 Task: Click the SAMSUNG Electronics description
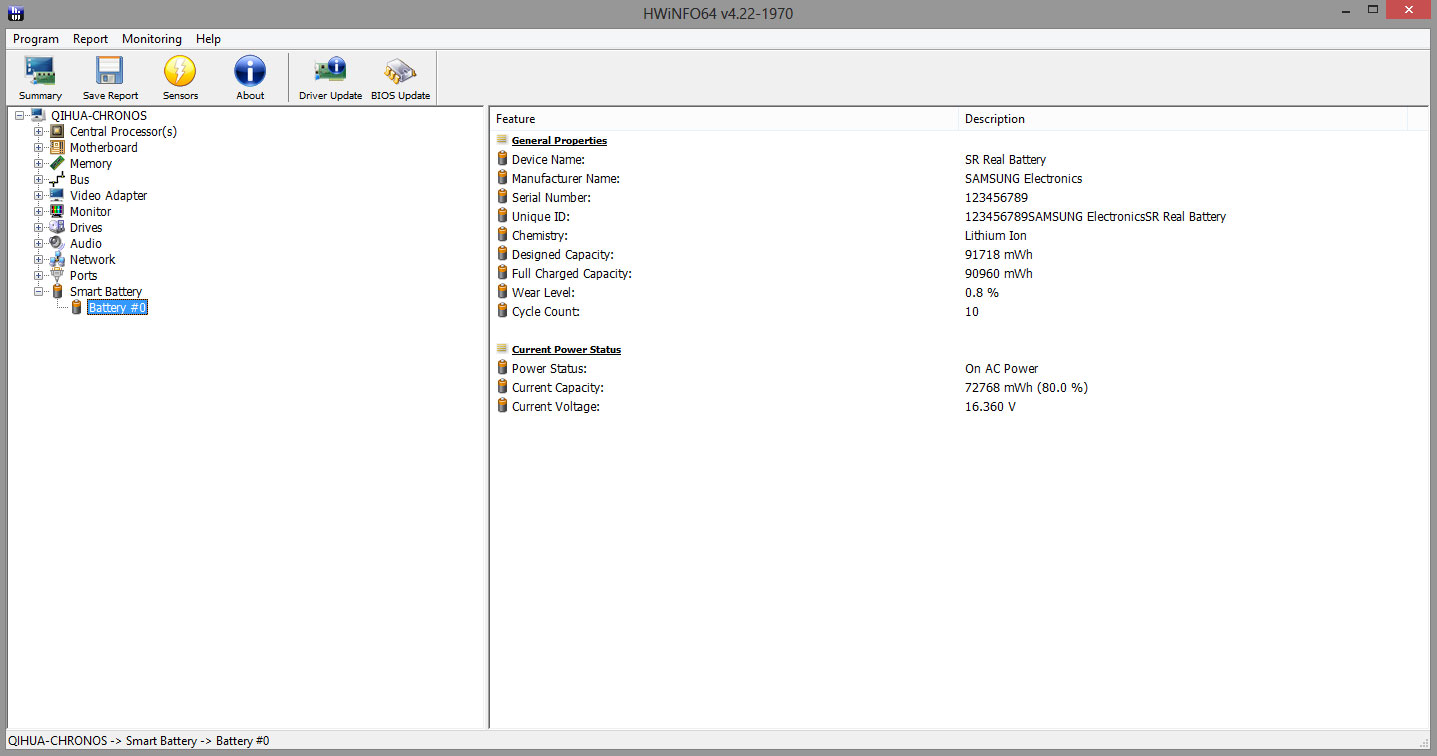click(1023, 179)
